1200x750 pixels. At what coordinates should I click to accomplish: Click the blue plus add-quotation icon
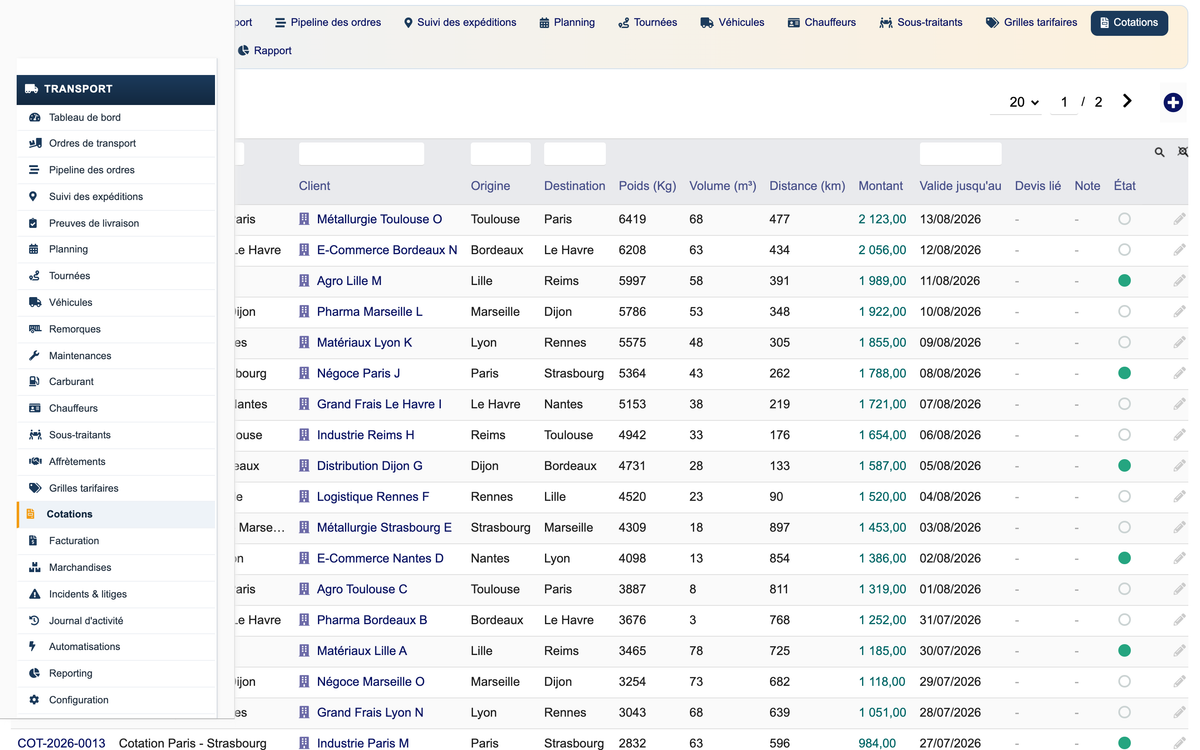(1173, 102)
